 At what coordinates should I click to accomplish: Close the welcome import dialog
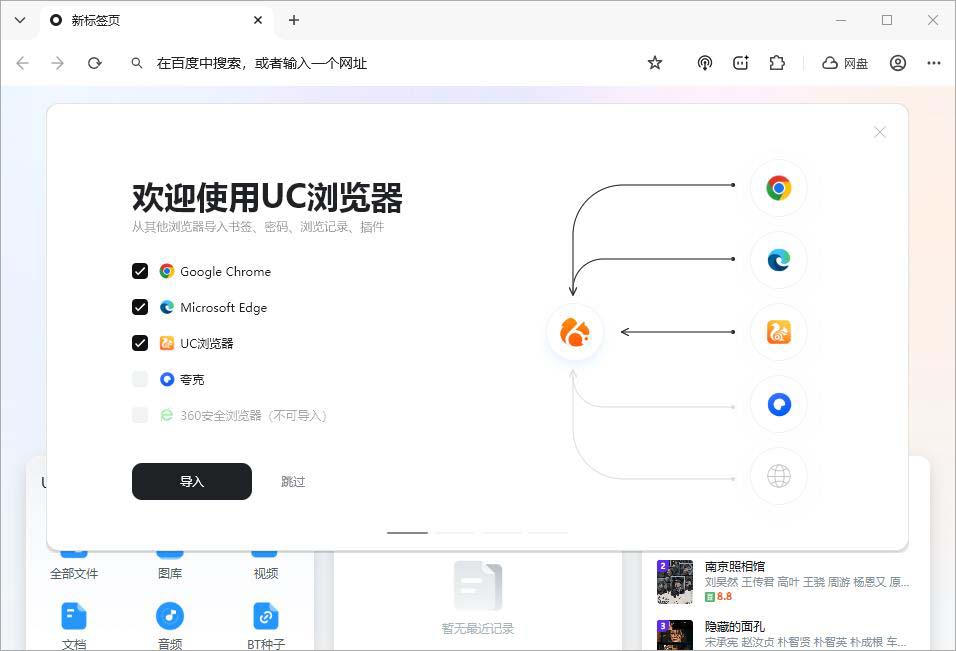point(880,132)
